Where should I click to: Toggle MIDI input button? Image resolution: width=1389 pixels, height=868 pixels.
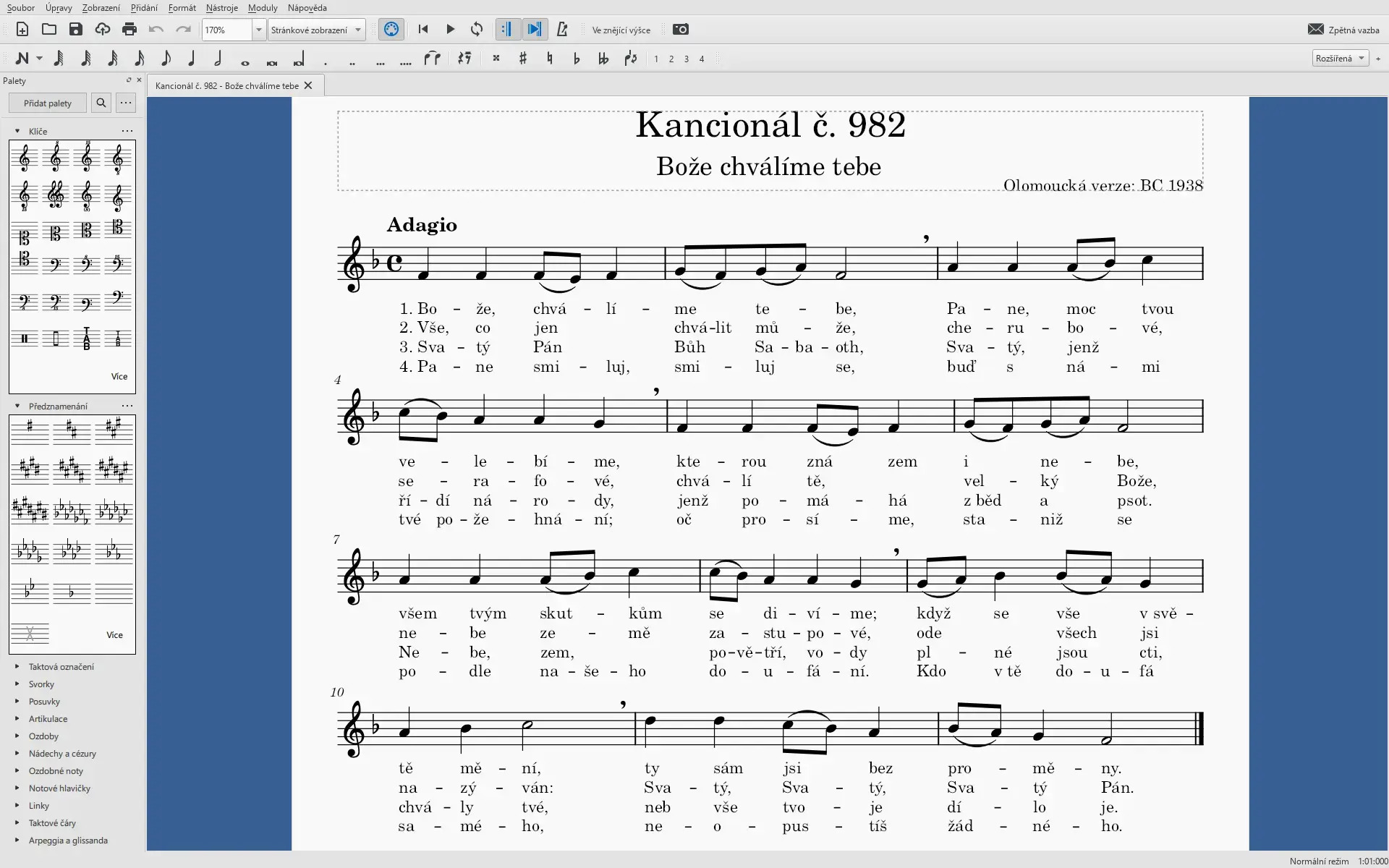coord(391,30)
